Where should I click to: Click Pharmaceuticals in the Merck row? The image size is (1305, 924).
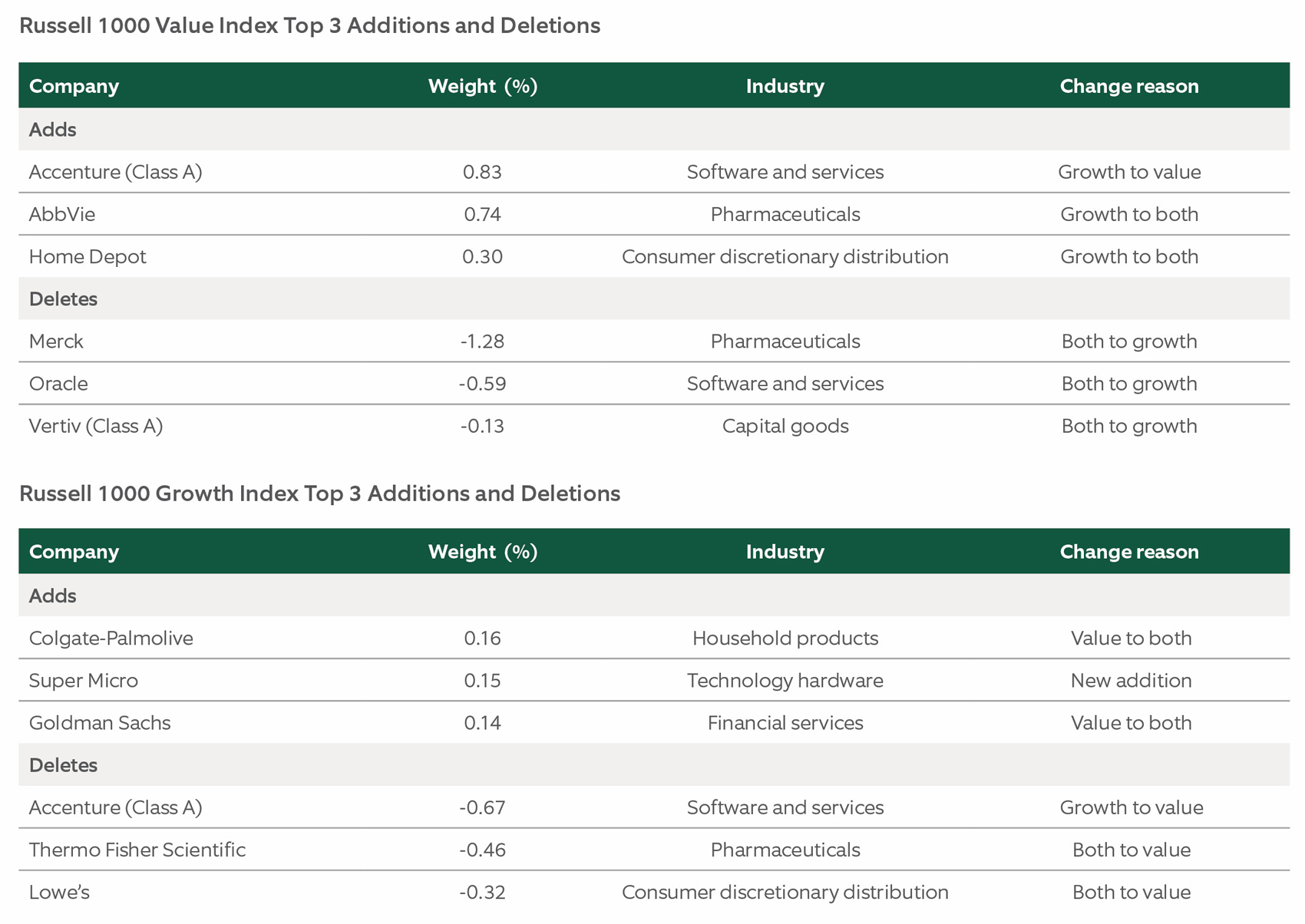[x=785, y=342]
